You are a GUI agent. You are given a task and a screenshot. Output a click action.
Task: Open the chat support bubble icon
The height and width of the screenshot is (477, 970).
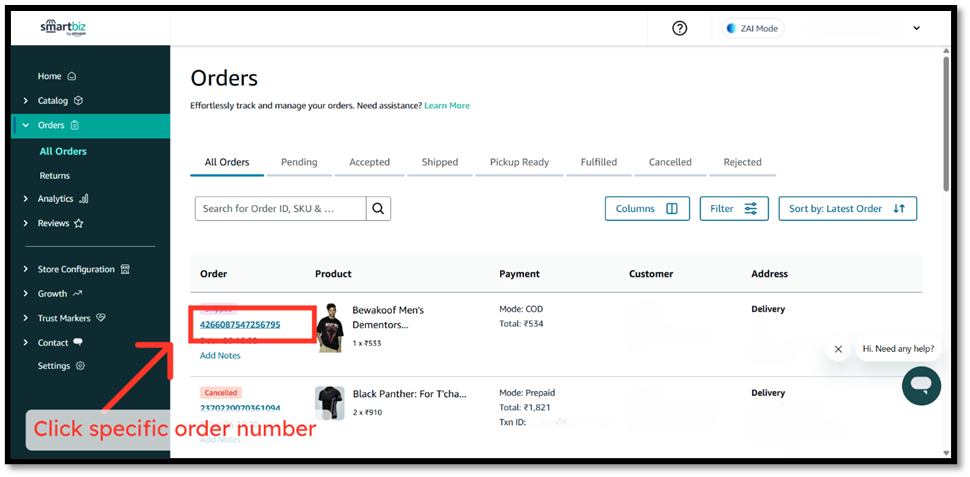[921, 385]
